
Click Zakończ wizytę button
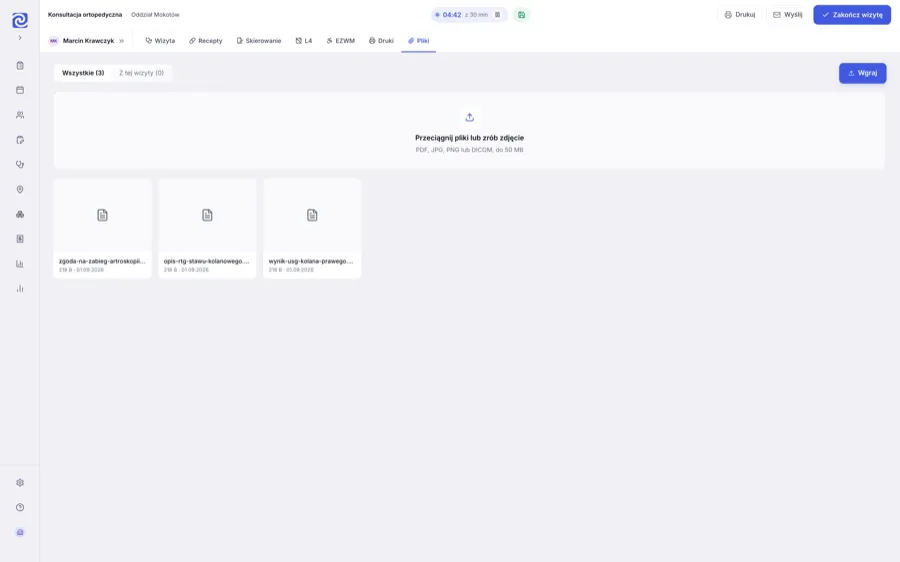(852, 15)
